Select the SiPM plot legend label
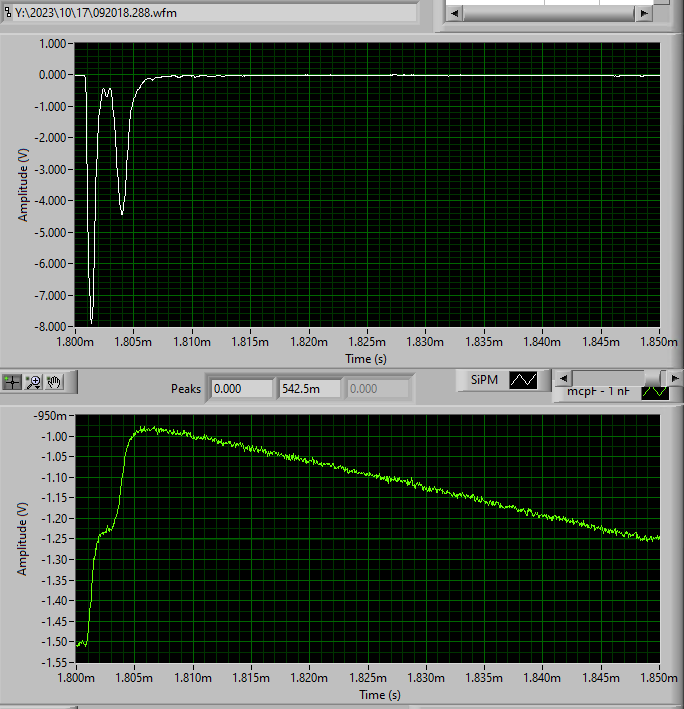The height and width of the screenshot is (709, 684). pyautogui.click(x=484, y=380)
